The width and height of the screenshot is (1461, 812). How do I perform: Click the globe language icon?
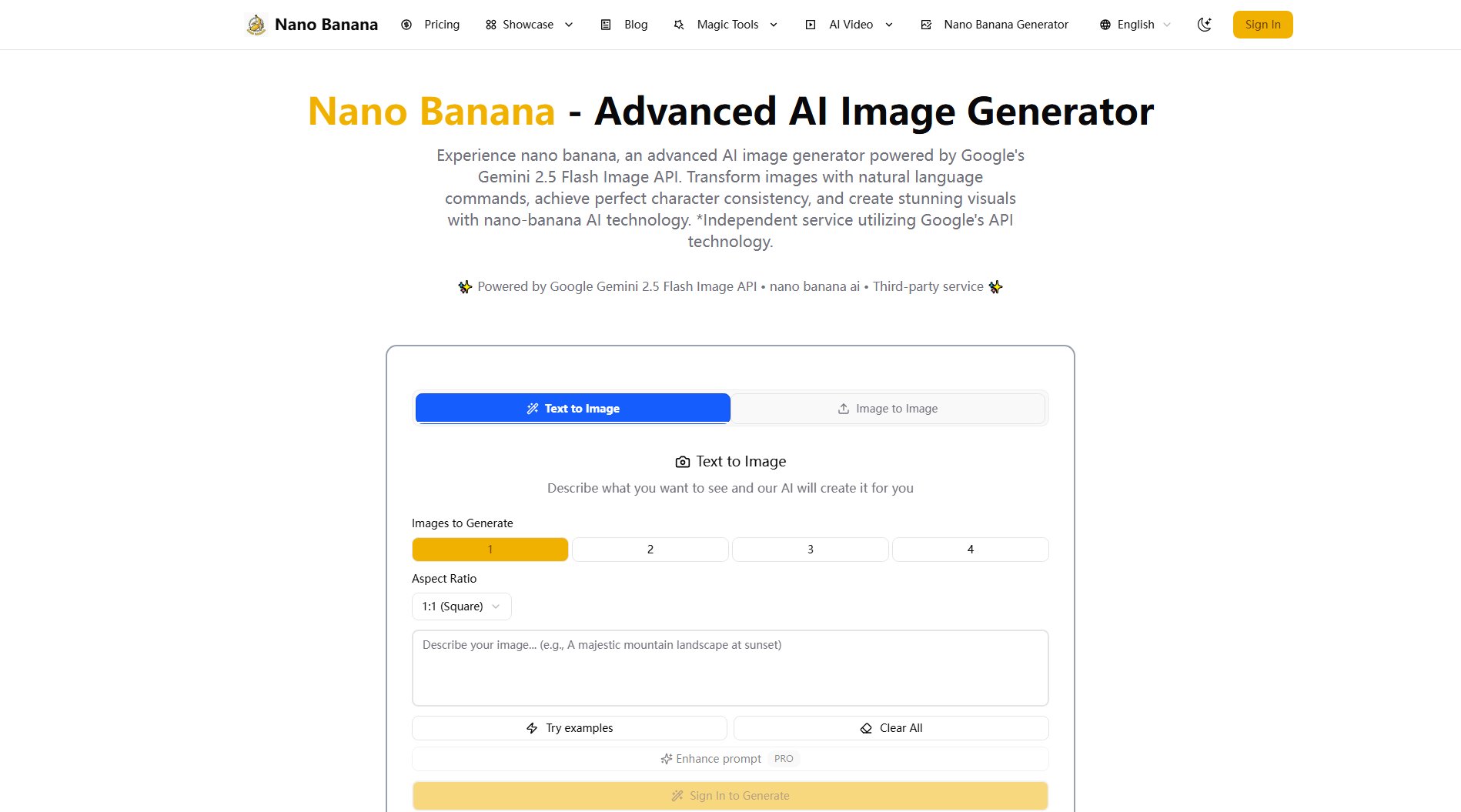pyautogui.click(x=1105, y=25)
